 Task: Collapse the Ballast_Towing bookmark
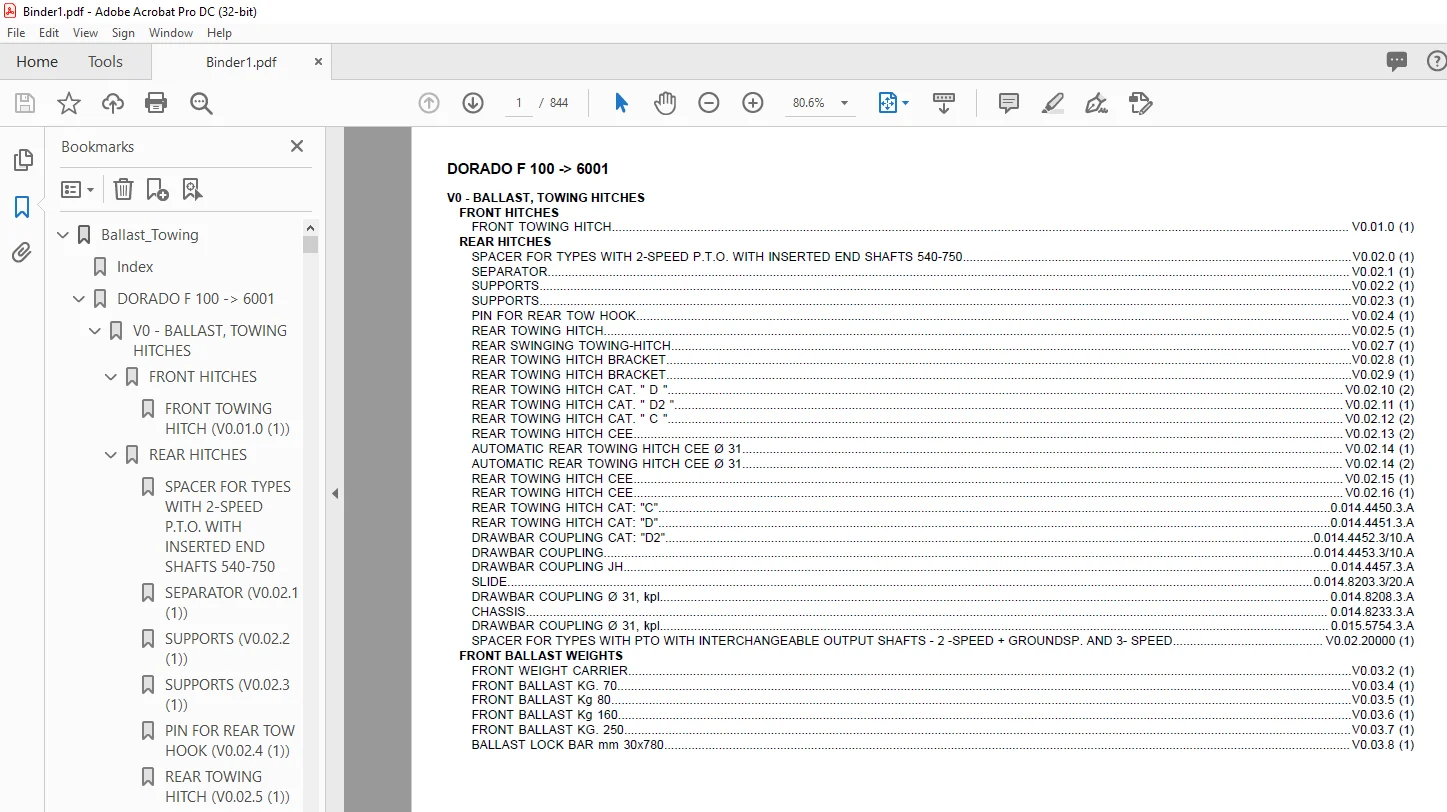(63, 235)
